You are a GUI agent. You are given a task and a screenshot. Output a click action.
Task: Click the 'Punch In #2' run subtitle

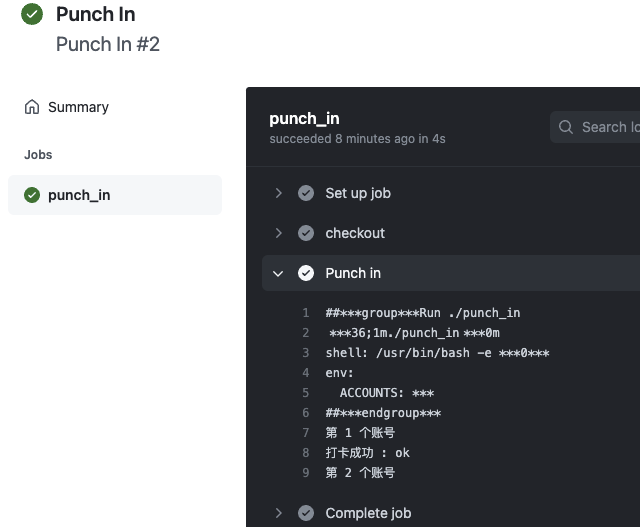coord(108,44)
